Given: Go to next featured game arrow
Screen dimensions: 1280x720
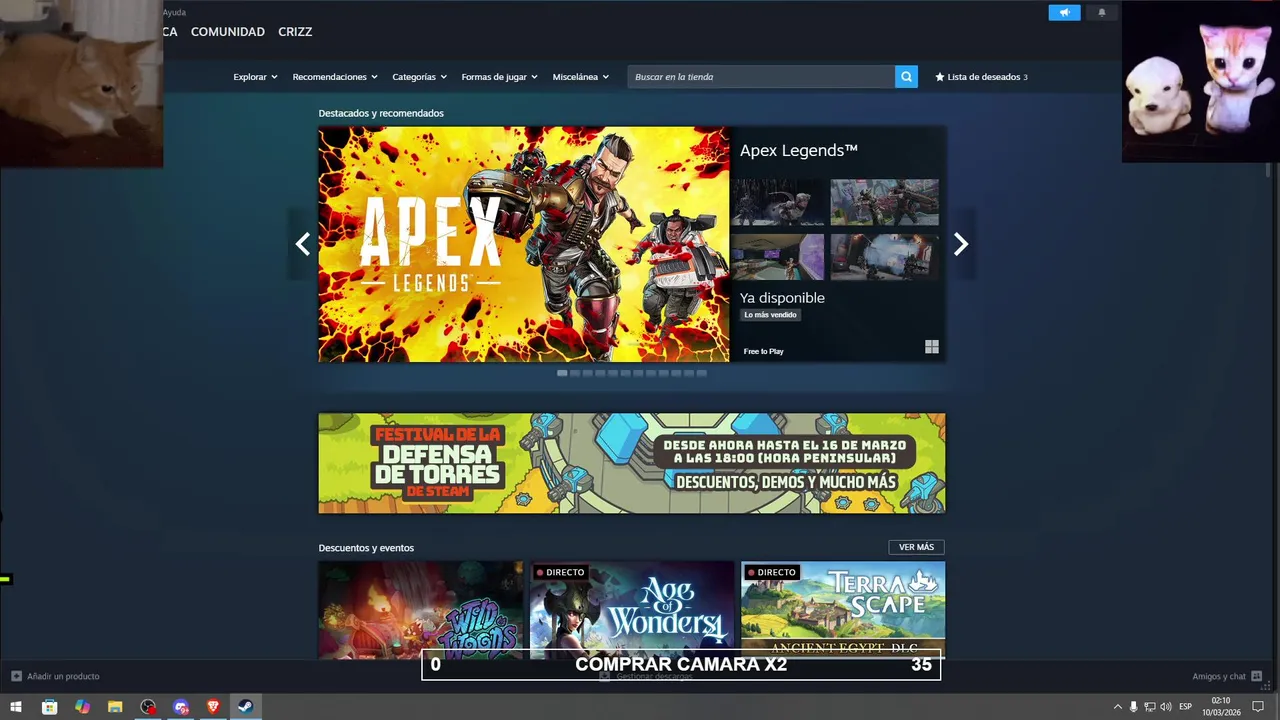Looking at the screenshot, I should 961,244.
